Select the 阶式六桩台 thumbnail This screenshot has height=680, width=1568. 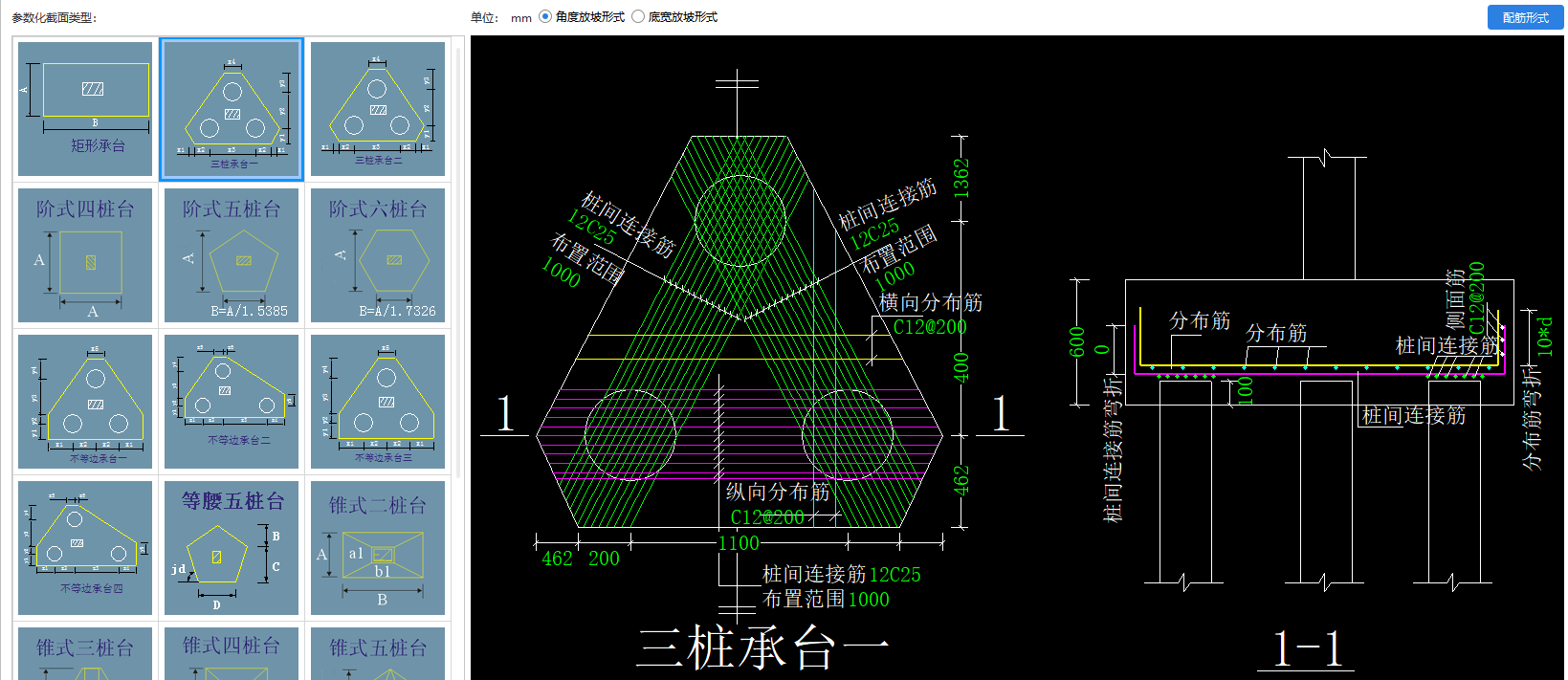378,255
